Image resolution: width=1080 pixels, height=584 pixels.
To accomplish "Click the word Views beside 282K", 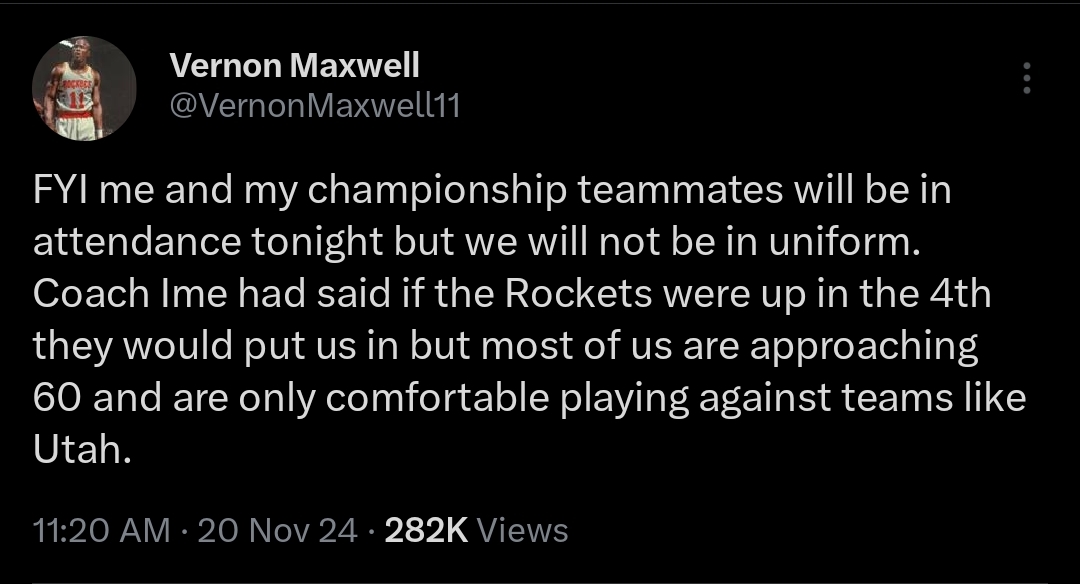I will click(x=522, y=530).
